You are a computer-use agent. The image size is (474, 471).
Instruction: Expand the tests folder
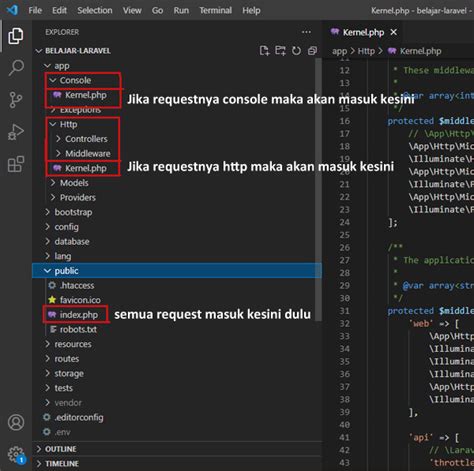point(177,388)
